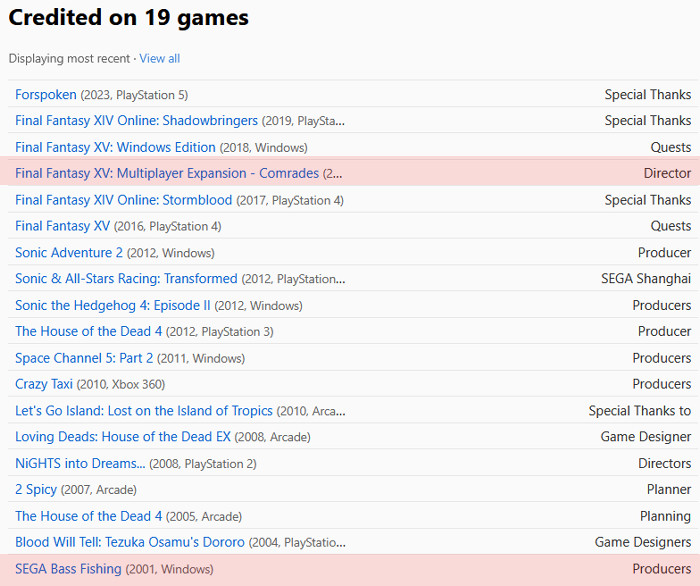Open the 2 Spicy arcade game link
Viewport: 700px width, 586px height.
point(36,489)
